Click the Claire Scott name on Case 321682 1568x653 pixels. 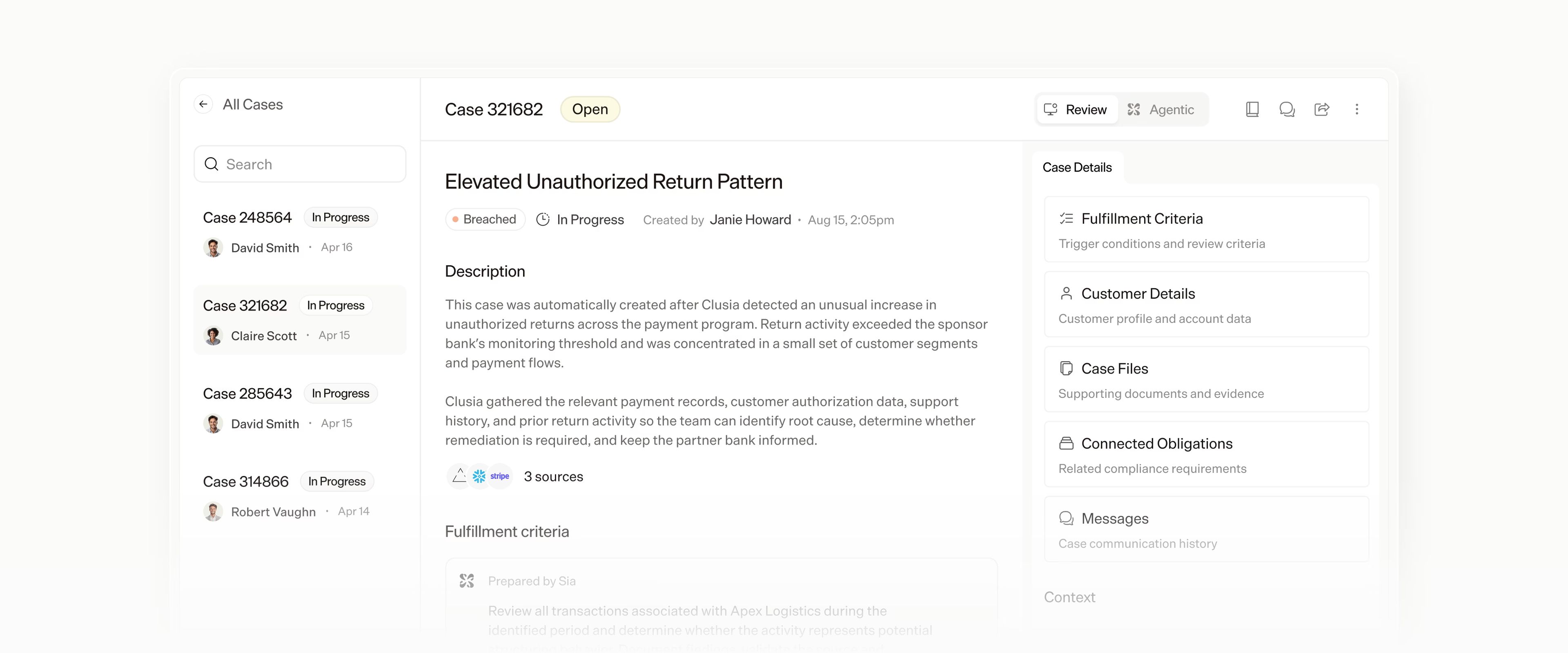pos(263,336)
